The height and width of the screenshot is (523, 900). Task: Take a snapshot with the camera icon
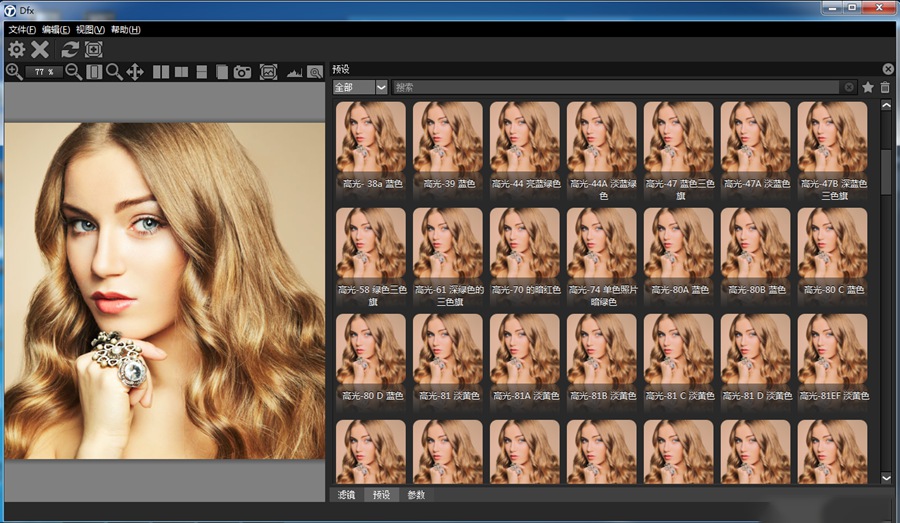point(242,72)
